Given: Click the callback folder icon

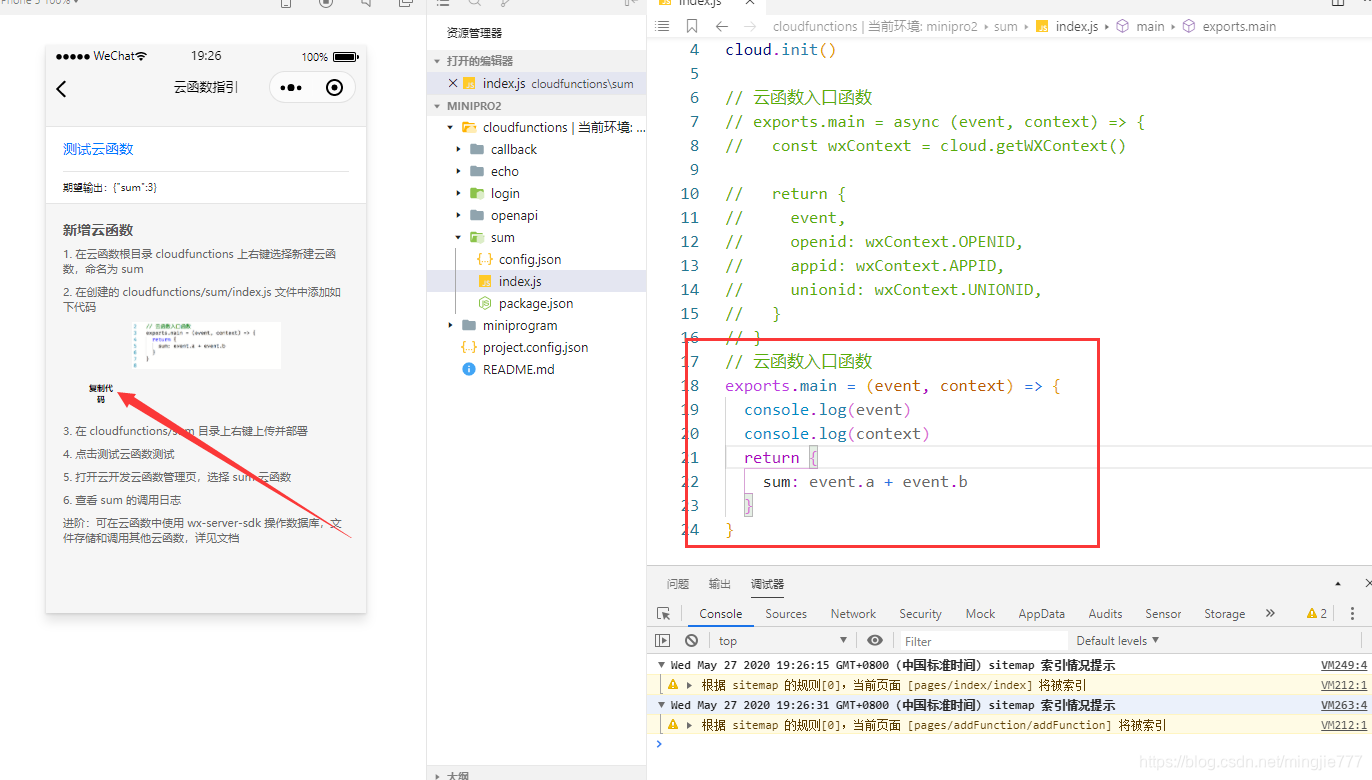Looking at the screenshot, I should pyautogui.click(x=477, y=149).
